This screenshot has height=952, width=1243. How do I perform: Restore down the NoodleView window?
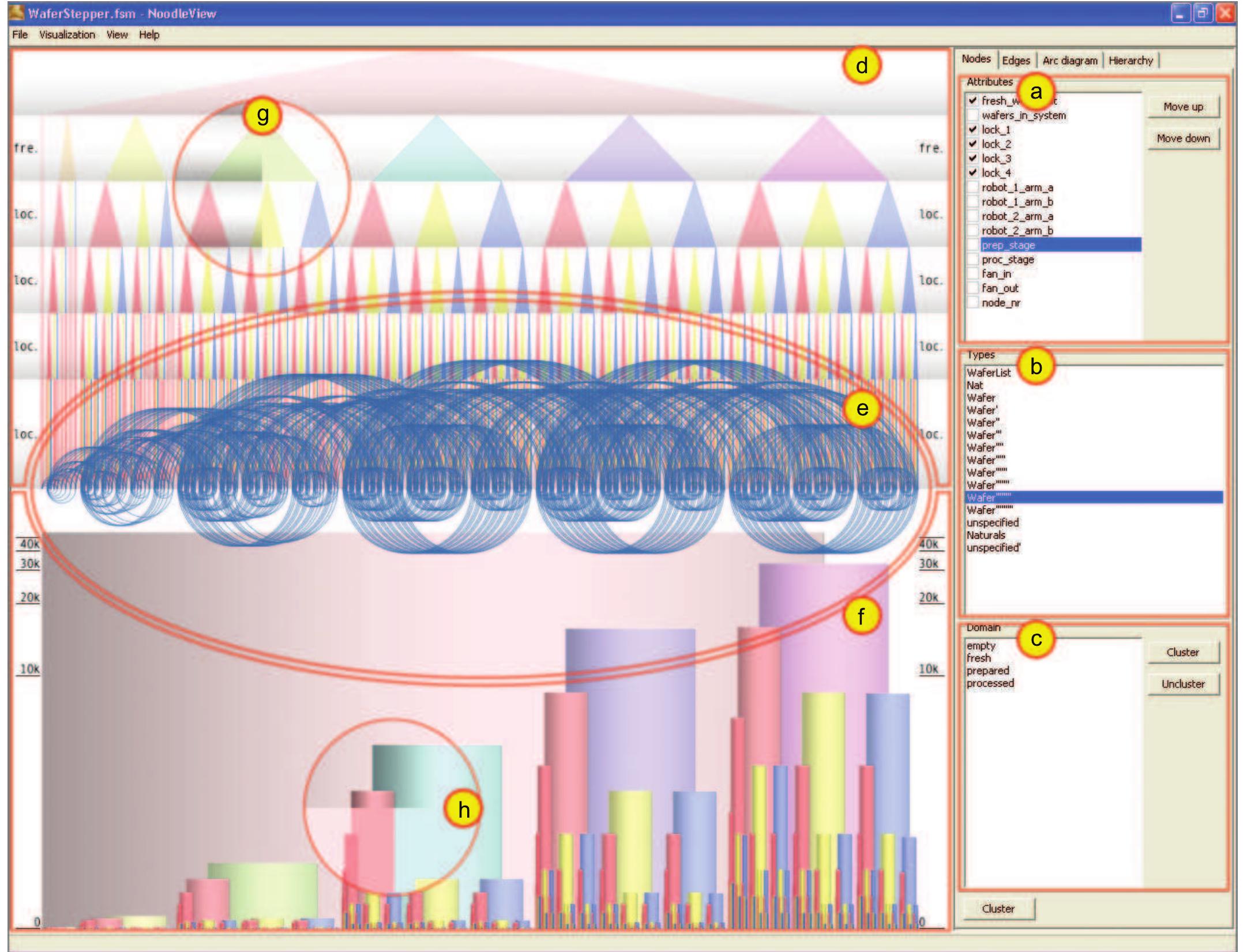(x=1203, y=13)
